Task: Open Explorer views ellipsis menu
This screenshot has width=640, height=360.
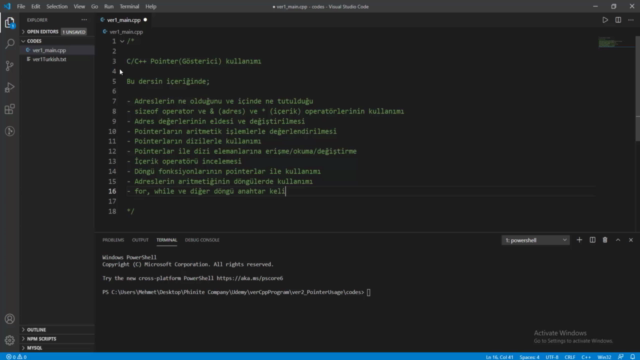Action: click(84, 20)
